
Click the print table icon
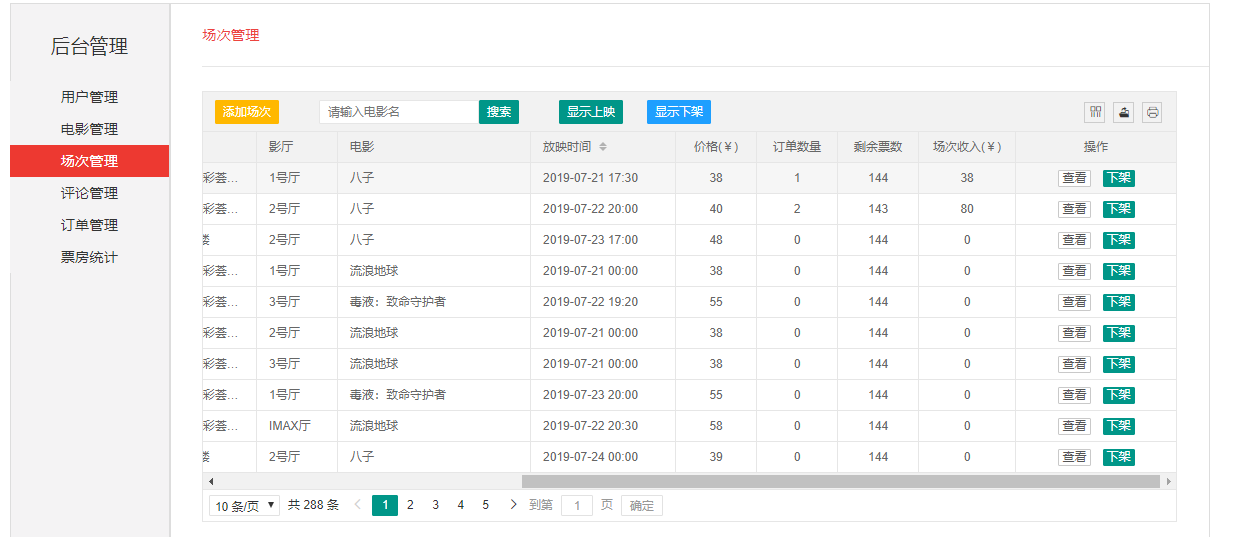(1152, 112)
